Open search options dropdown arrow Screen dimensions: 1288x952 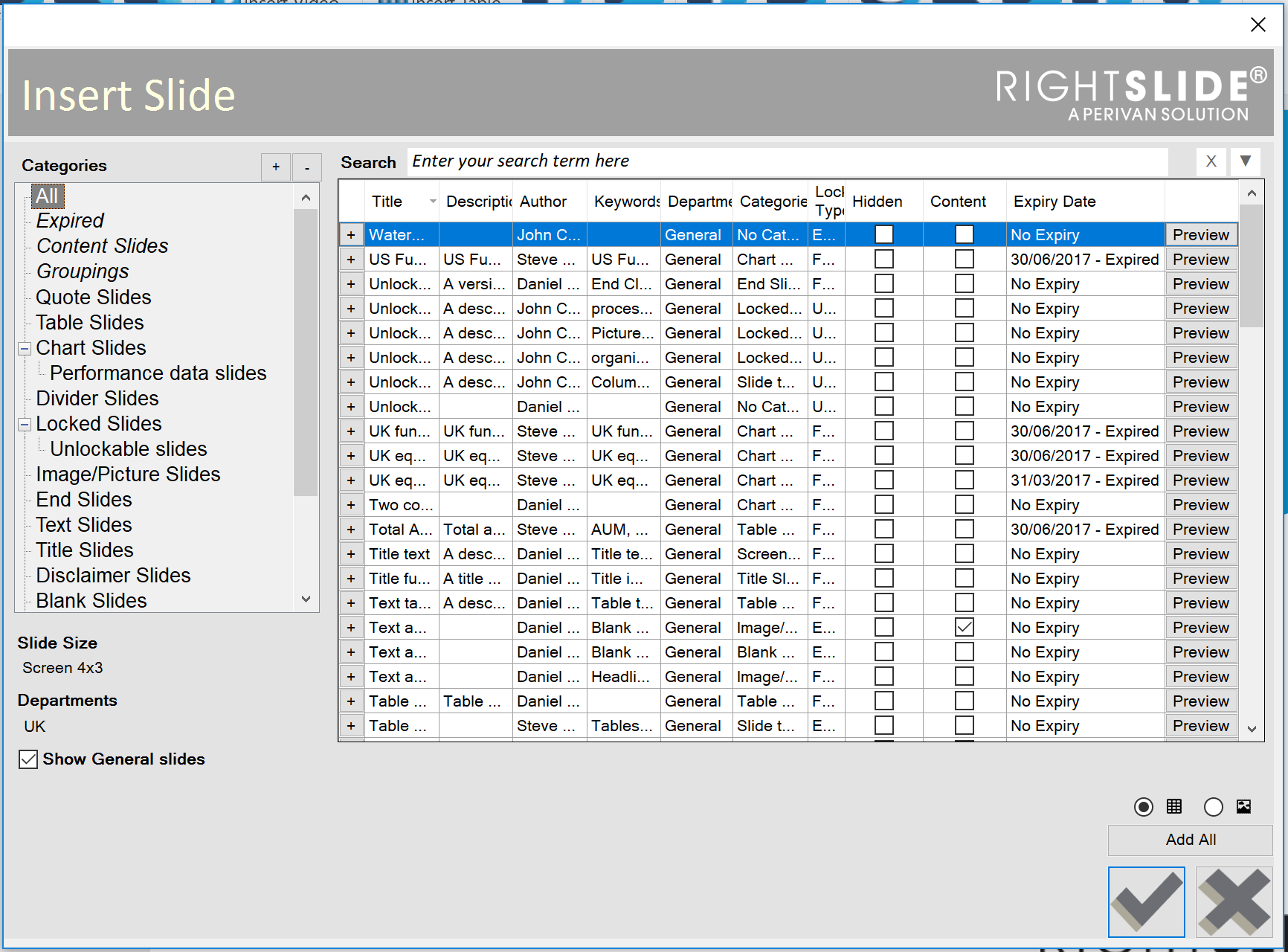click(1246, 161)
